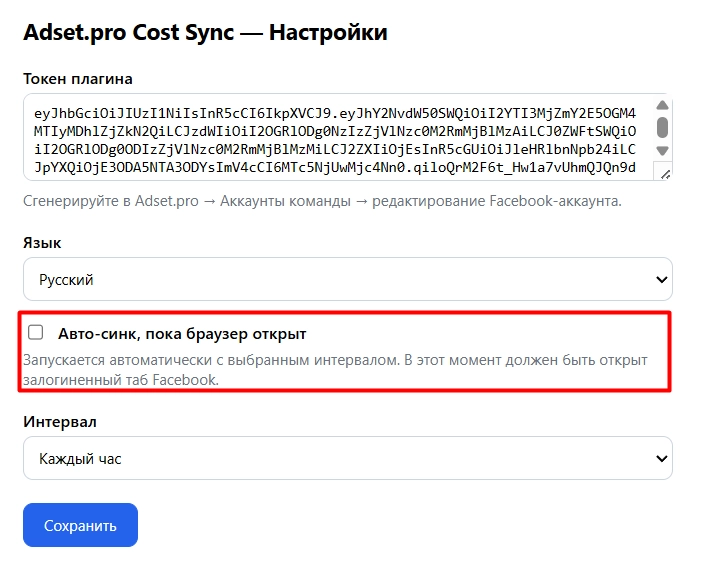705x588 pixels.
Task: Click the hint text starting with Сгенерируйте в Adset.pro
Action: tap(322, 200)
